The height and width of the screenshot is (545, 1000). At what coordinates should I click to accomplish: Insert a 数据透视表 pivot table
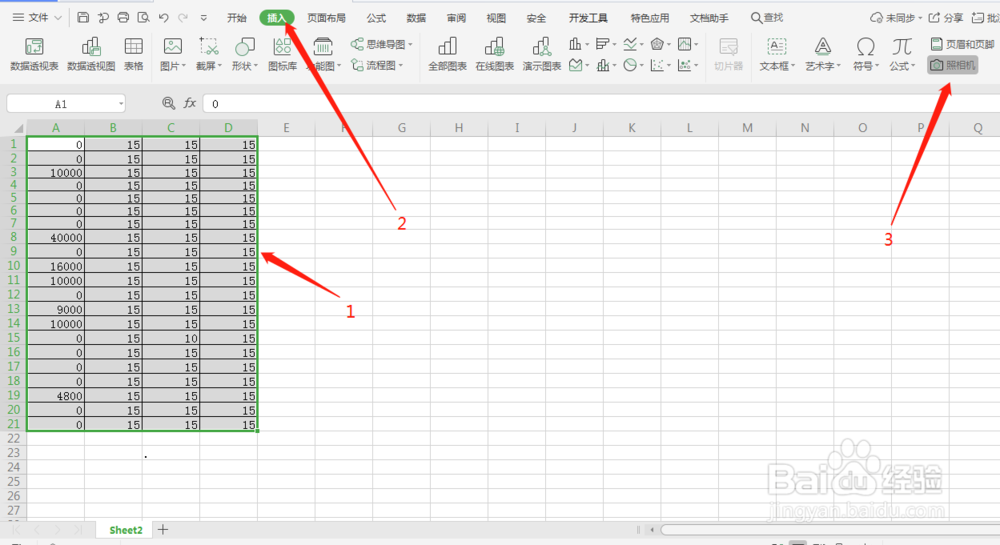34,54
